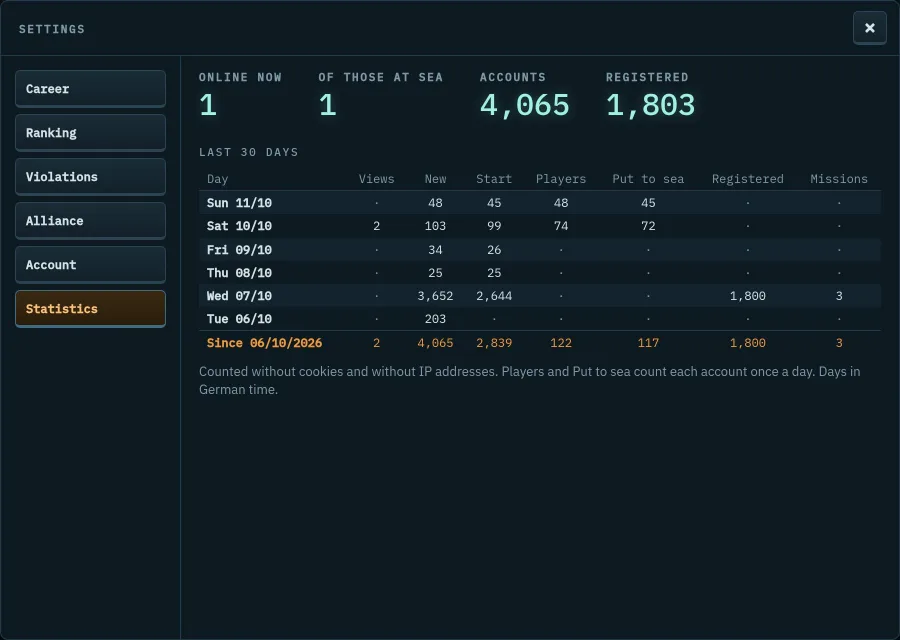Click the Views column header
The height and width of the screenshot is (640, 900).
[377, 179]
